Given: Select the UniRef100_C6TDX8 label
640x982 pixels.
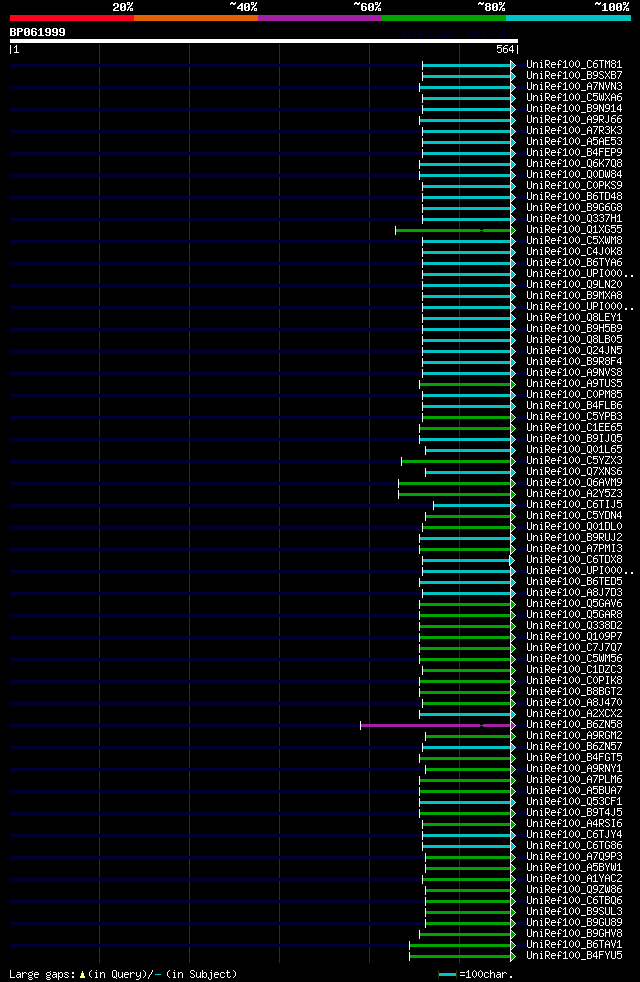Looking at the screenshot, I should pyautogui.click(x=574, y=560).
